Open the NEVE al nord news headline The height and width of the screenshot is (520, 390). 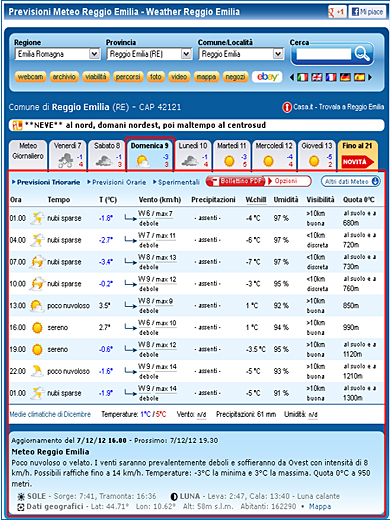pyautogui.click(x=146, y=125)
